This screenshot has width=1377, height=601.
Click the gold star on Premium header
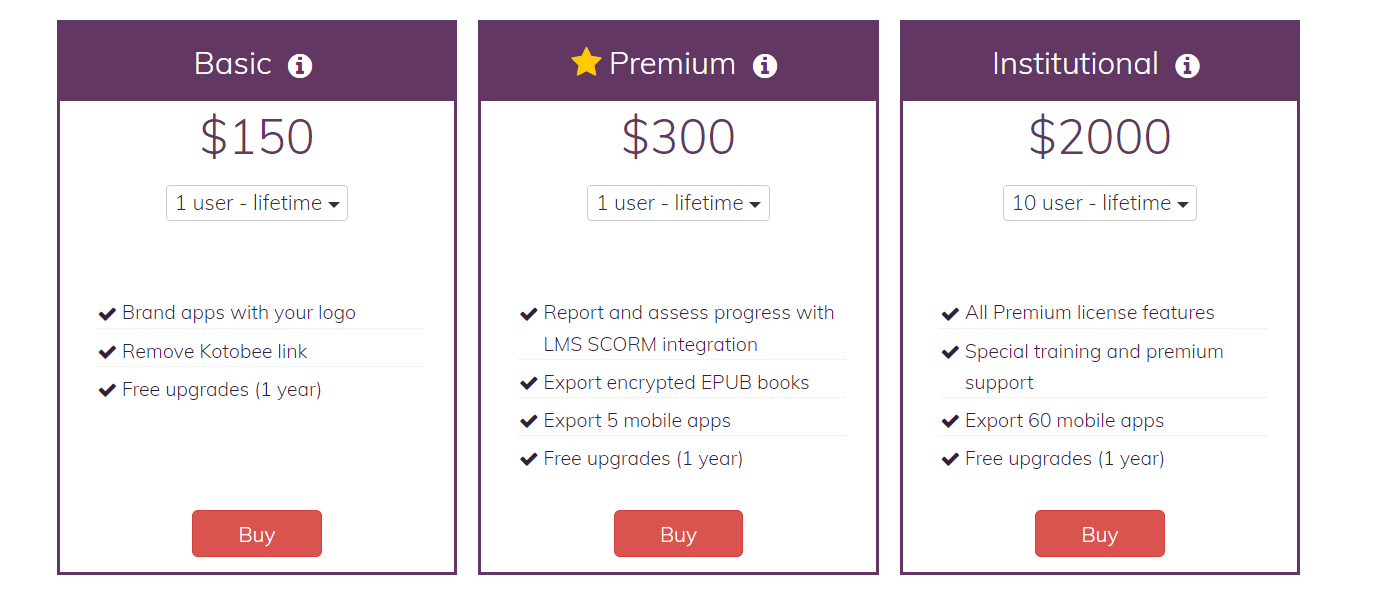[586, 63]
